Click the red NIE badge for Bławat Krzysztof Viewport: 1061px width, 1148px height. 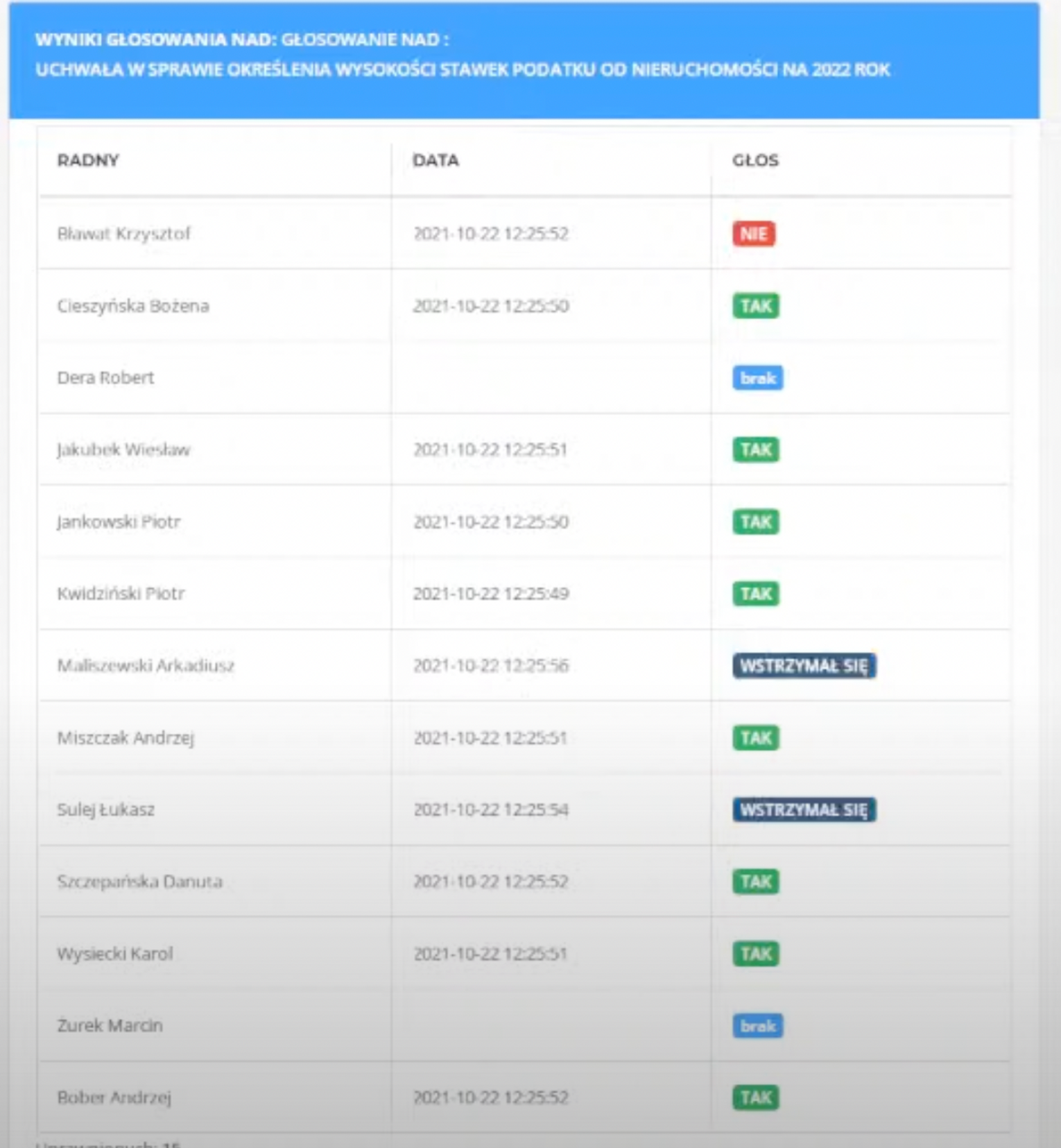(x=753, y=234)
